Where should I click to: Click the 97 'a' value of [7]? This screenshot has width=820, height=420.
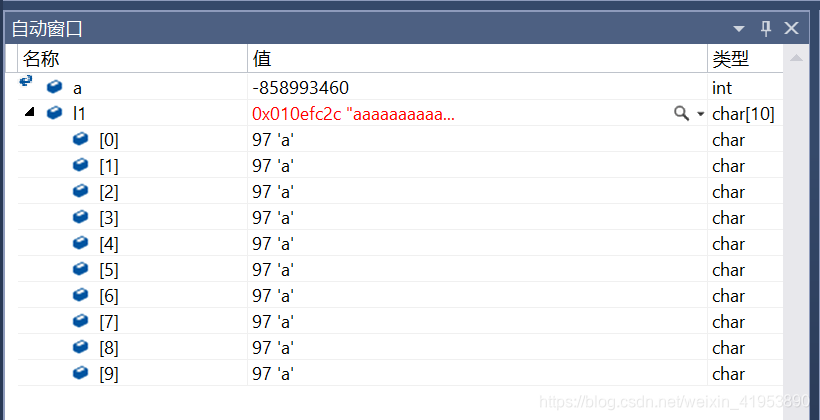click(272, 322)
